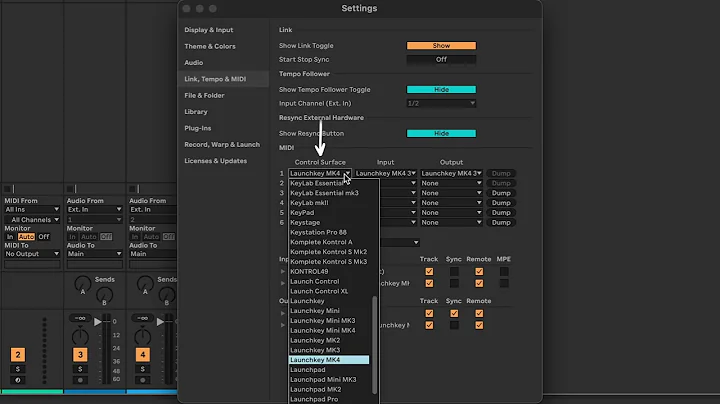Image resolution: width=720 pixels, height=404 pixels.
Task: Toggle track 4 activator button
Action: click(x=142, y=354)
